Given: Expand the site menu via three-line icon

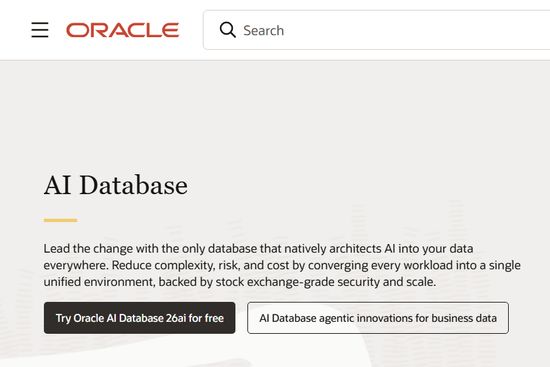Looking at the screenshot, I should pos(40,30).
